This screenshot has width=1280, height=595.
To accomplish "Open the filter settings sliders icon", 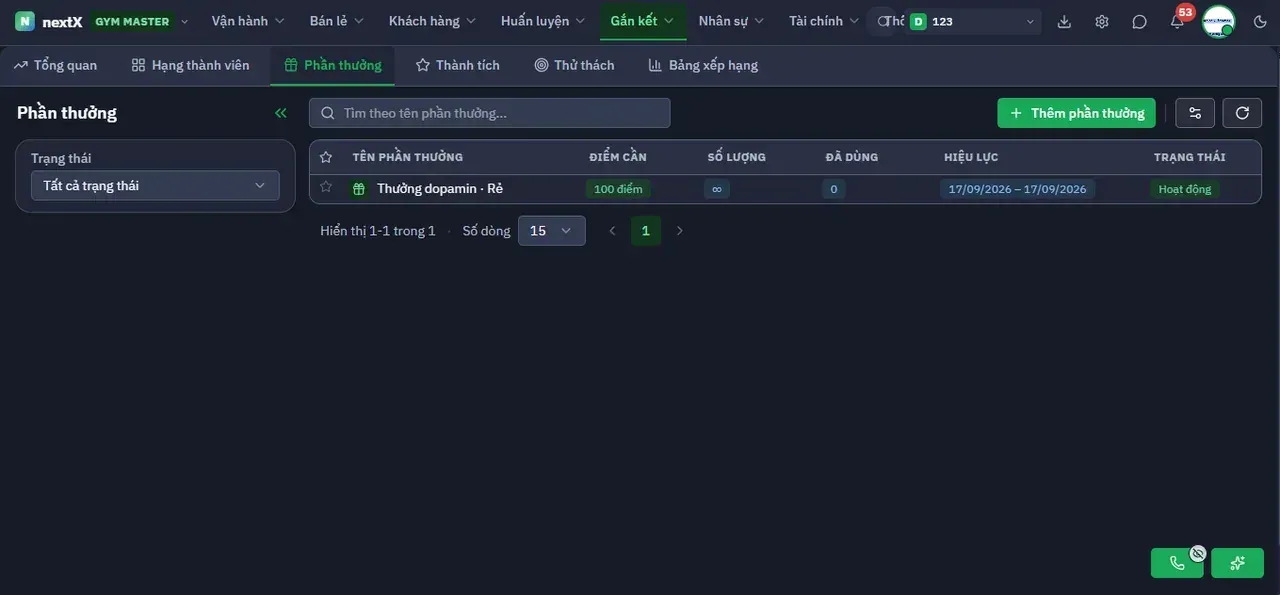I will pos(1195,113).
